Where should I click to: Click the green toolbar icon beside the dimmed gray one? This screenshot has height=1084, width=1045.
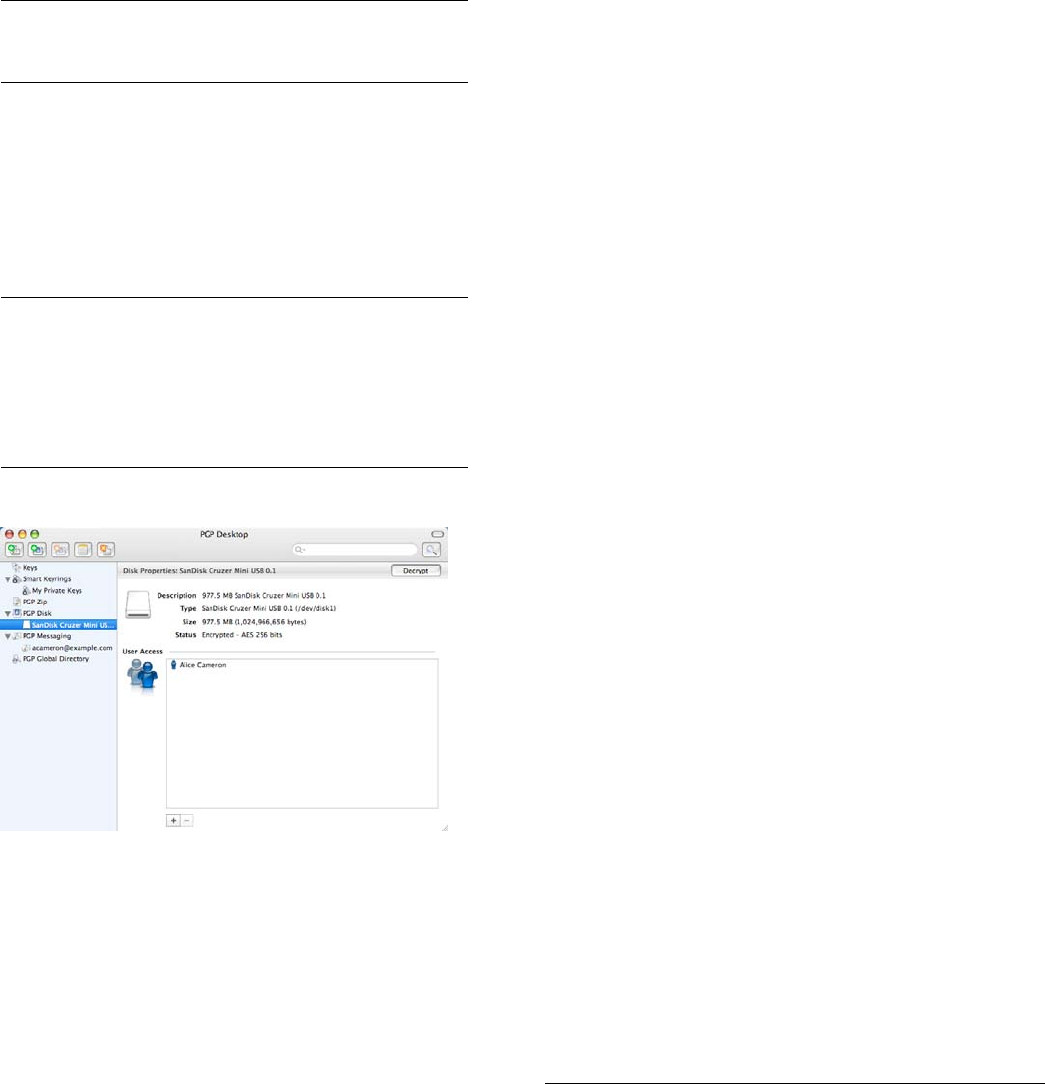pos(37,550)
